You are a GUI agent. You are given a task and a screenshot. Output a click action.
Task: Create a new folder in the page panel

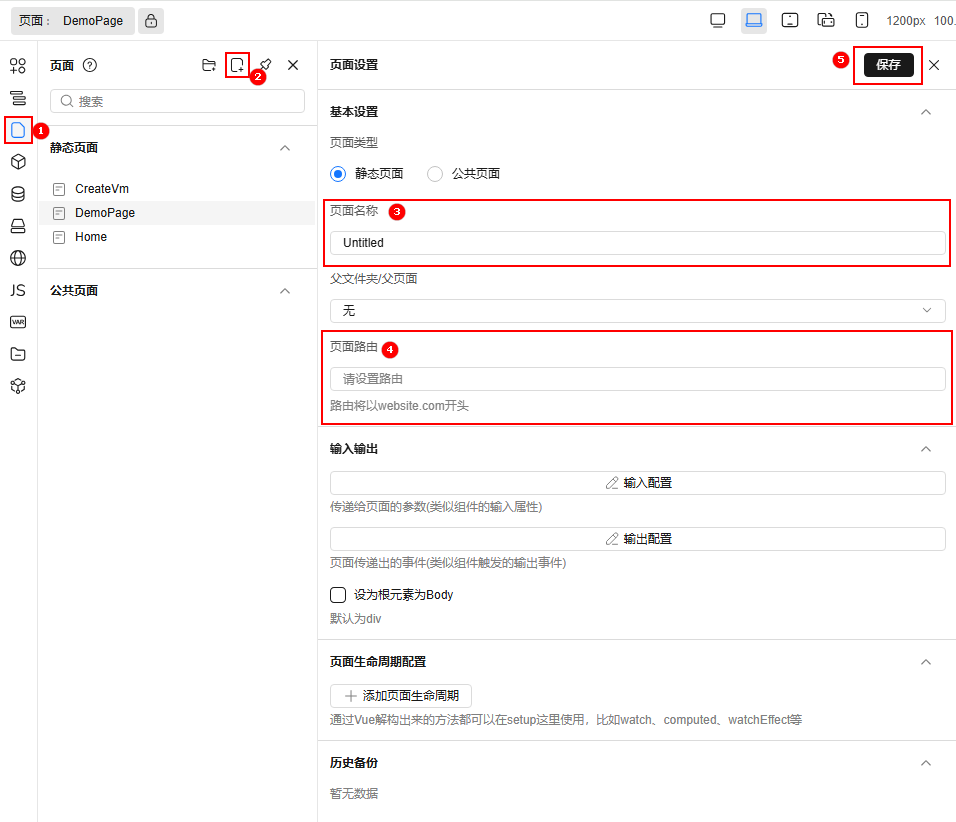click(209, 64)
